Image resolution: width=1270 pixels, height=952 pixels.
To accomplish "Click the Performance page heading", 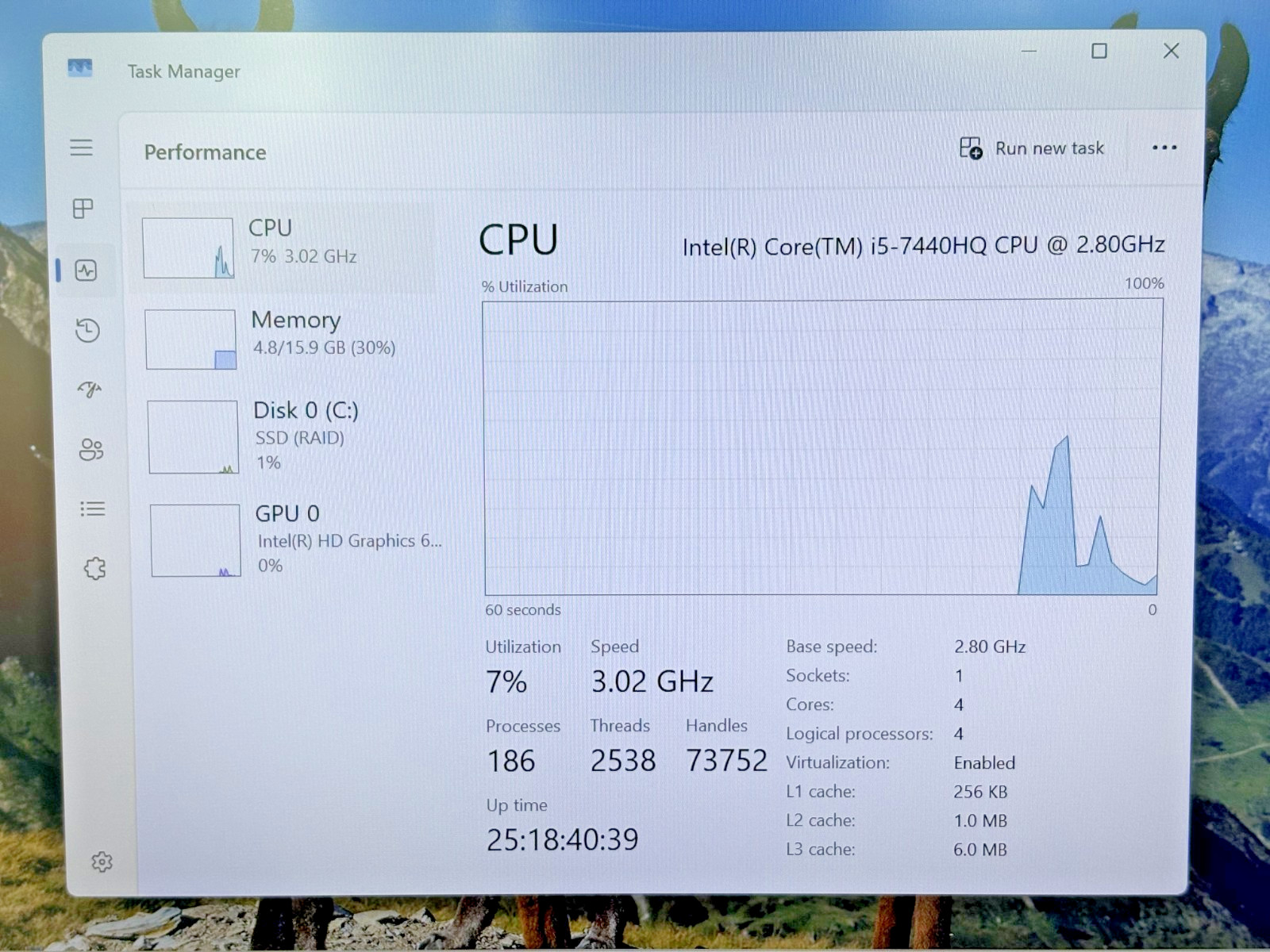I will (205, 152).
